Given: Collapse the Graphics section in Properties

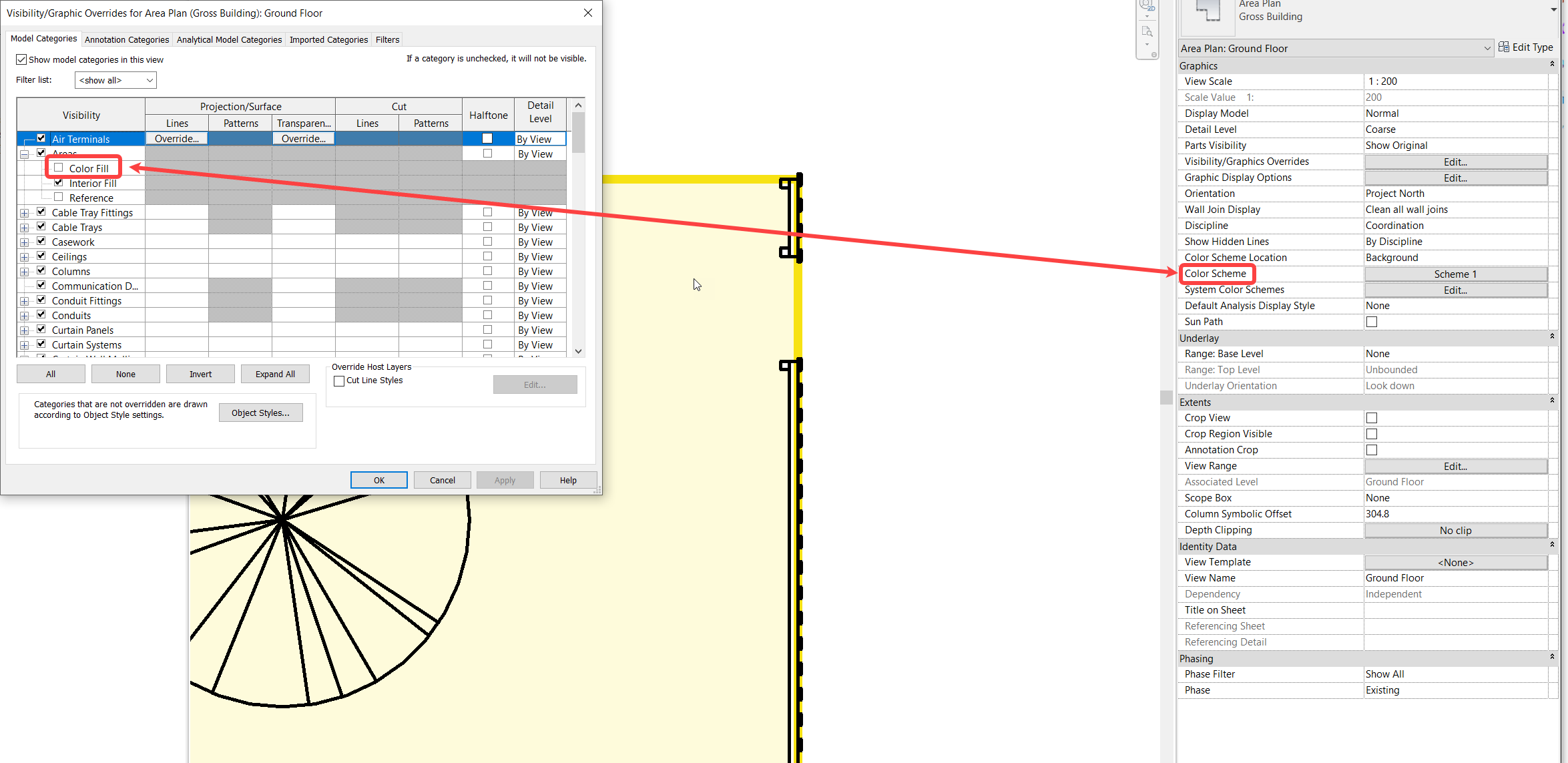Looking at the screenshot, I should click(1550, 65).
